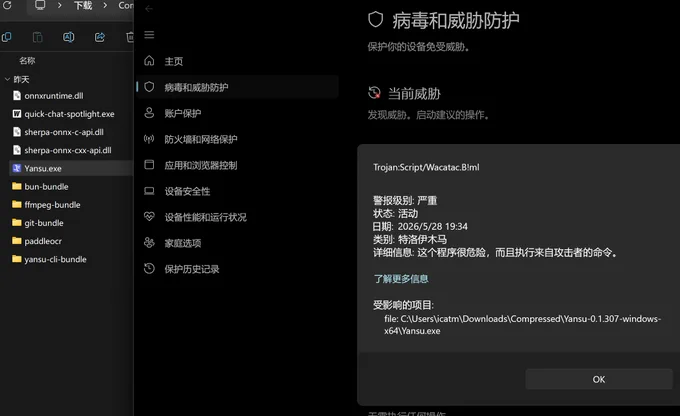Click the refresh icon in File Explorer
680x416 pixels.
click(x=7, y=5)
